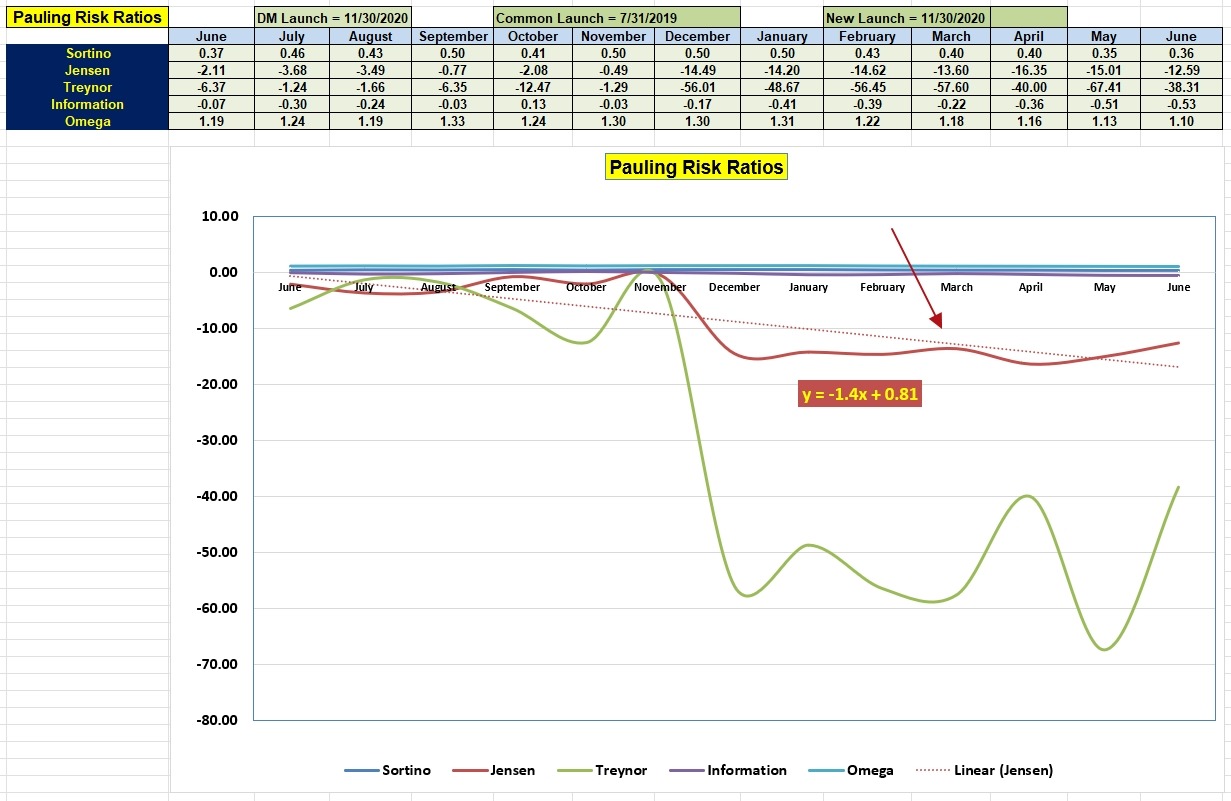Screen dimensions: 1231x801
Task: Click the Jensen legend entry in the chart
Action: click(x=494, y=770)
